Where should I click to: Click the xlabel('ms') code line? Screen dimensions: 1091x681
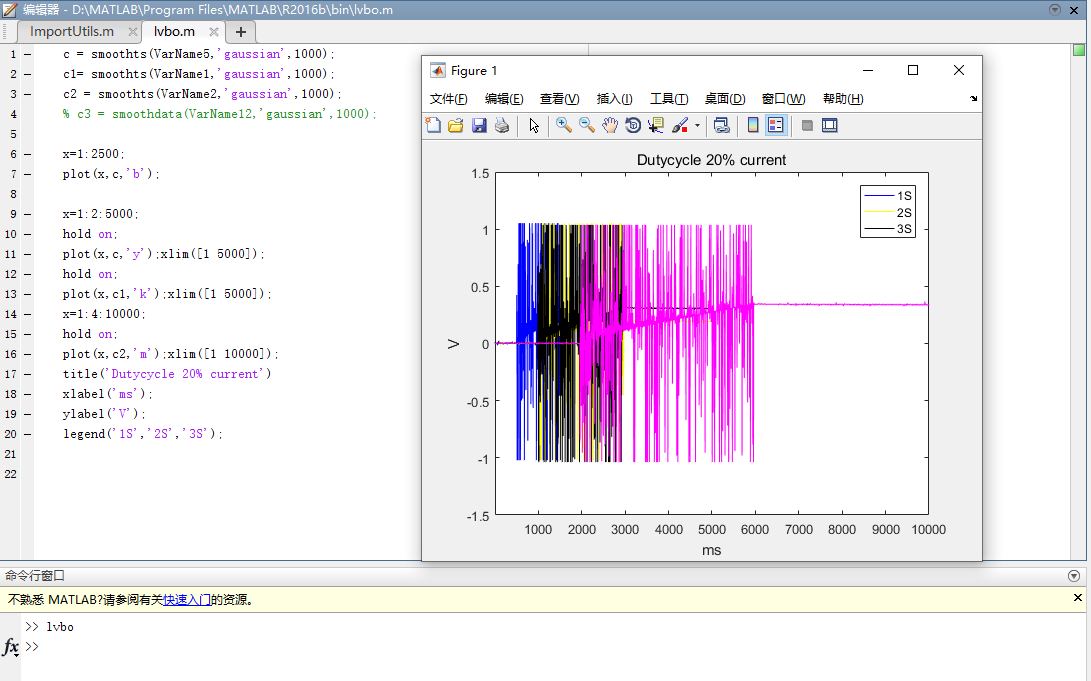107,394
